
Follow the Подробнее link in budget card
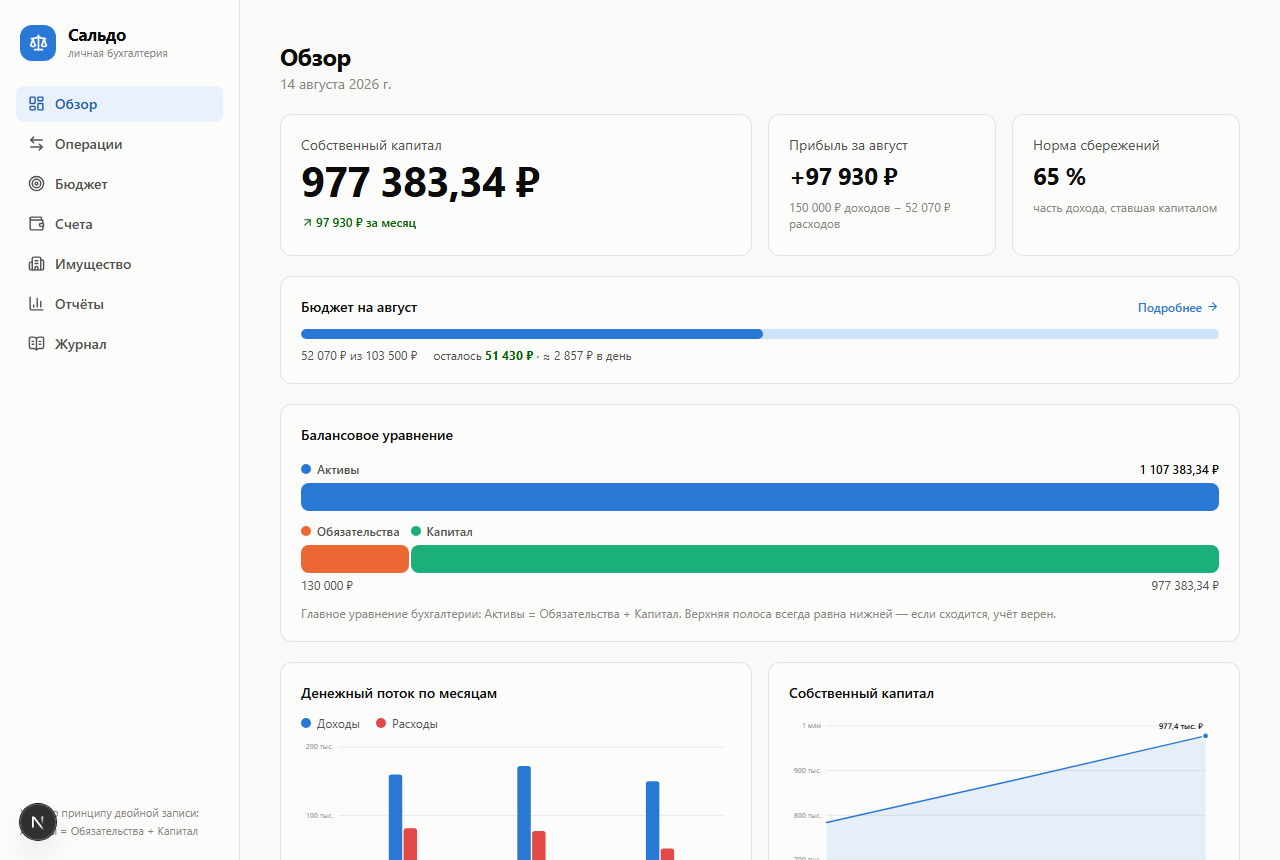[x=1178, y=308]
